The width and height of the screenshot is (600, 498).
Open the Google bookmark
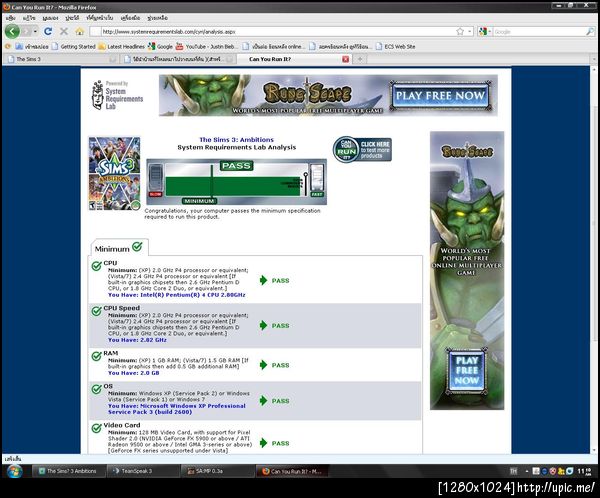(x=161, y=46)
